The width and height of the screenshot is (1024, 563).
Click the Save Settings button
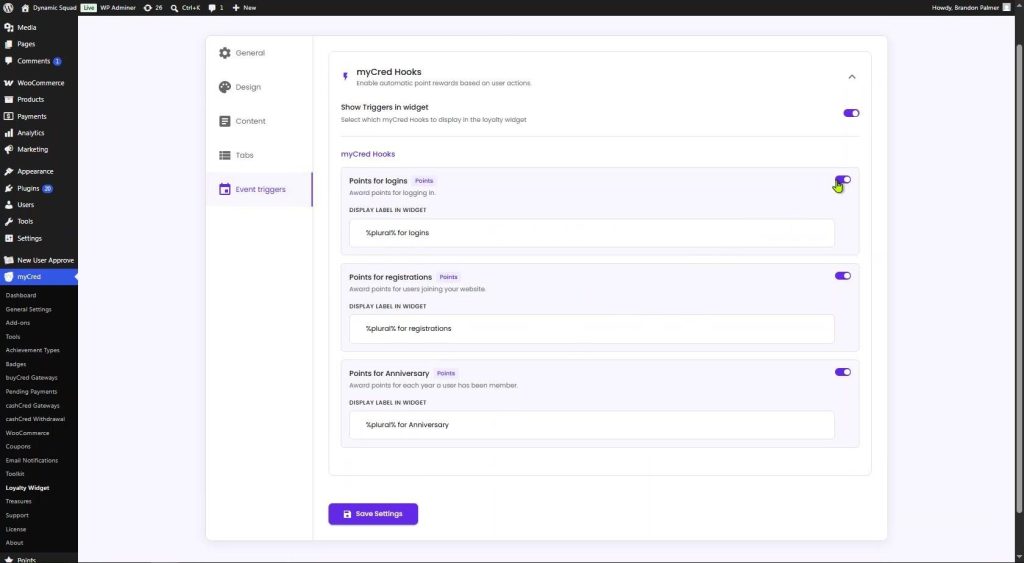[x=373, y=514]
